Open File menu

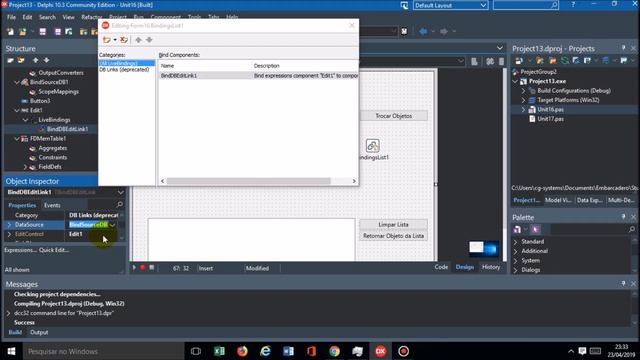point(11,17)
